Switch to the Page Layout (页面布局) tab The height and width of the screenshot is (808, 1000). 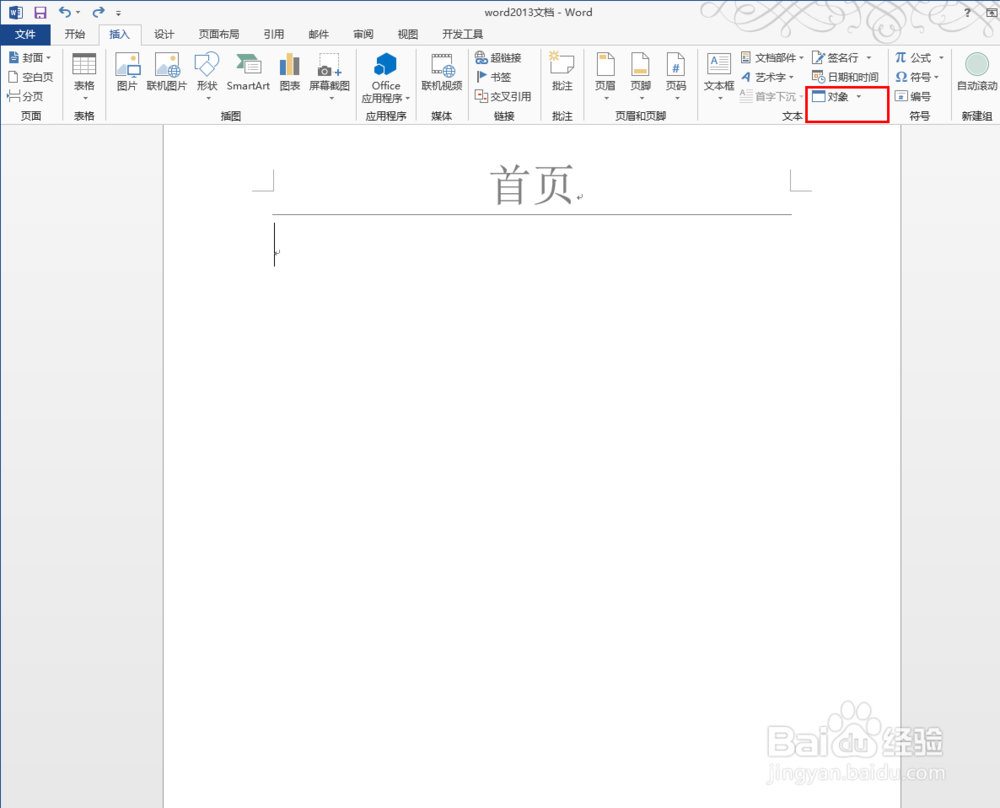tap(219, 34)
